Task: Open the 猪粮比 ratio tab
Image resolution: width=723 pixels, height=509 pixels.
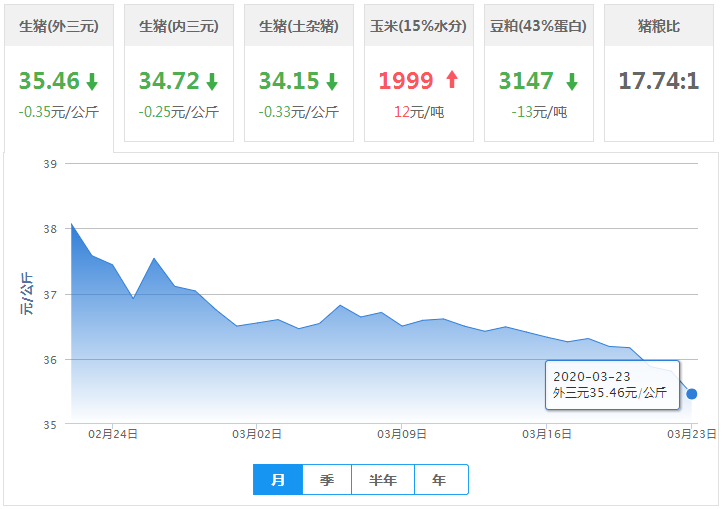Action: (x=658, y=26)
